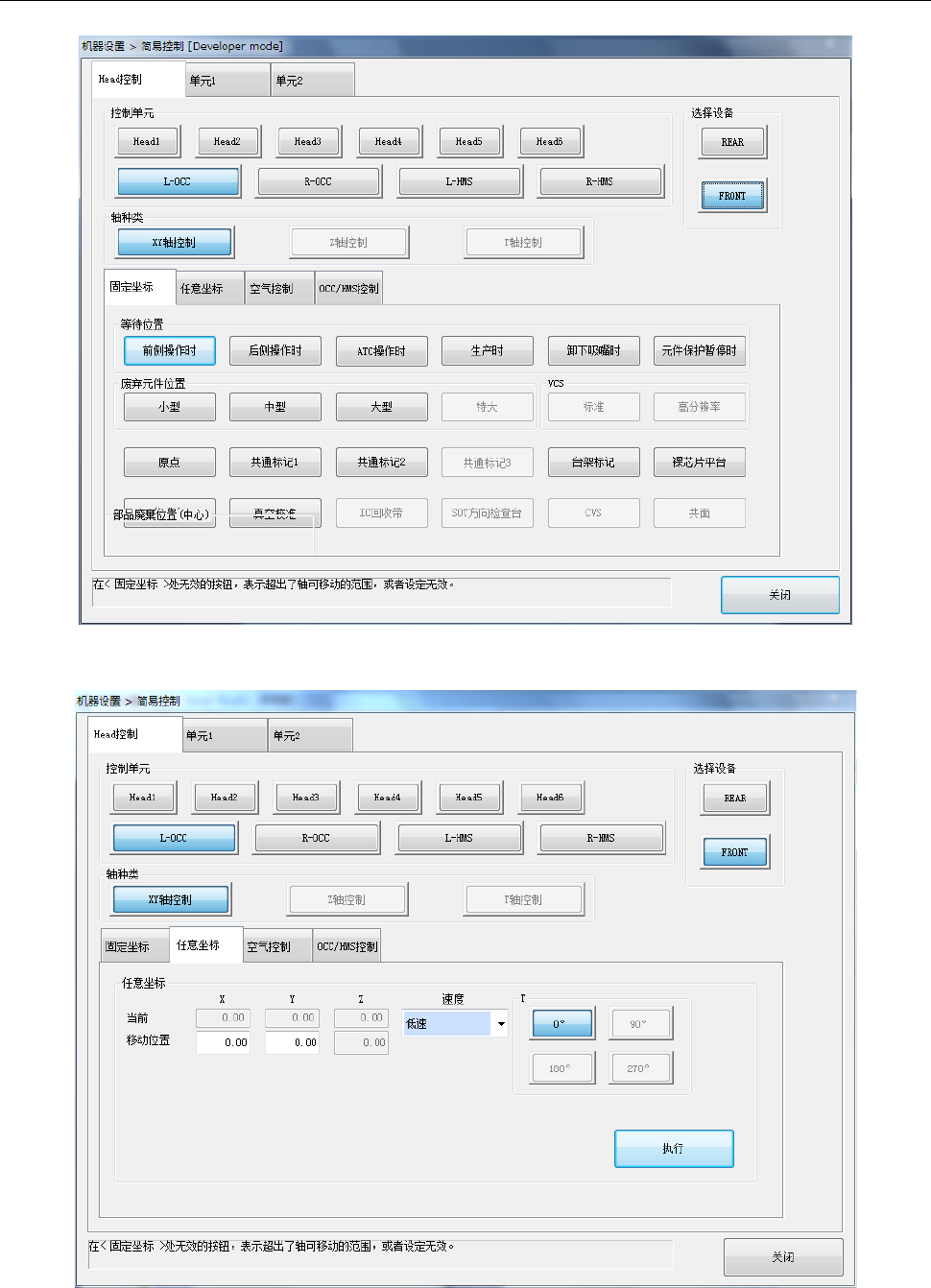Viewport: 931px width, 1288px height.
Task: Choose FRONT device in Developer mode window
Action: point(732,196)
